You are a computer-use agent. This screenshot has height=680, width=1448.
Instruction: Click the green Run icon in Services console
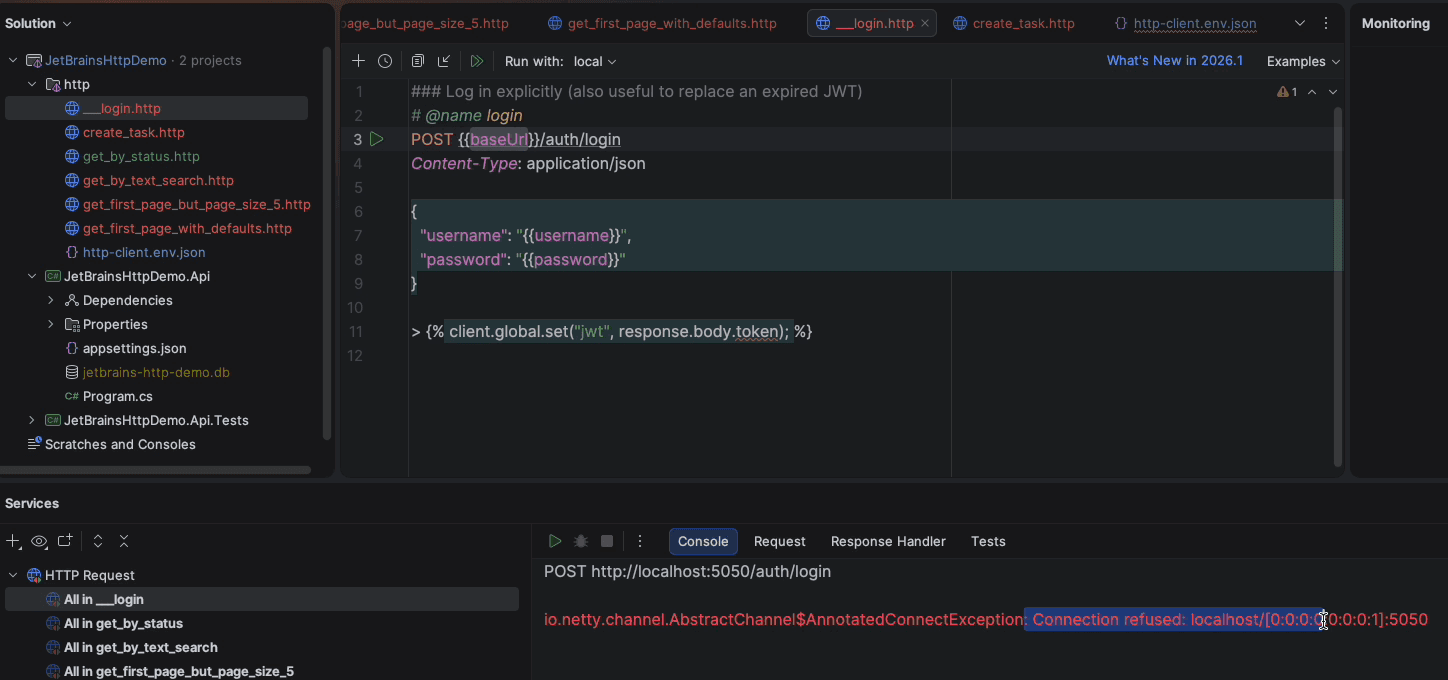coord(555,541)
